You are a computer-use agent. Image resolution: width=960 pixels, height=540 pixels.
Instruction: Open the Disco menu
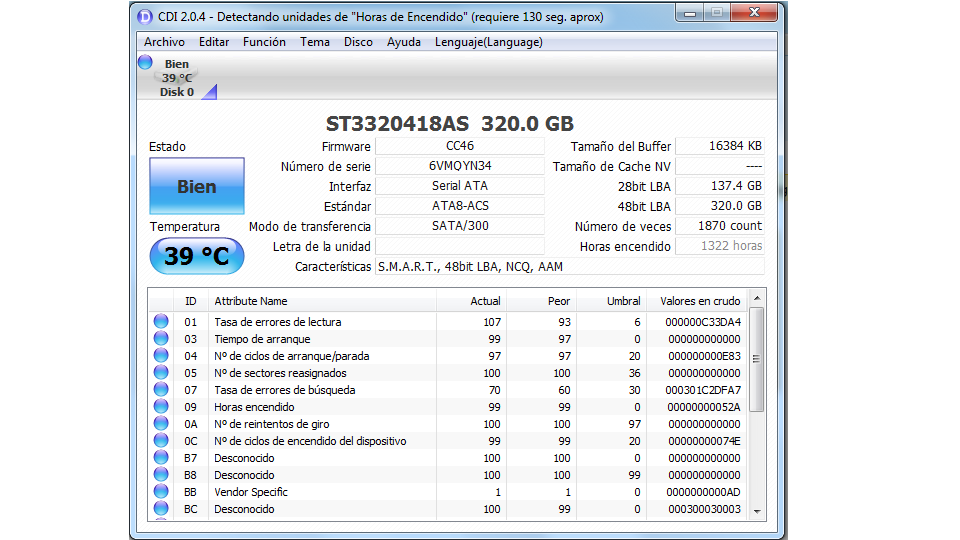[358, 42]
